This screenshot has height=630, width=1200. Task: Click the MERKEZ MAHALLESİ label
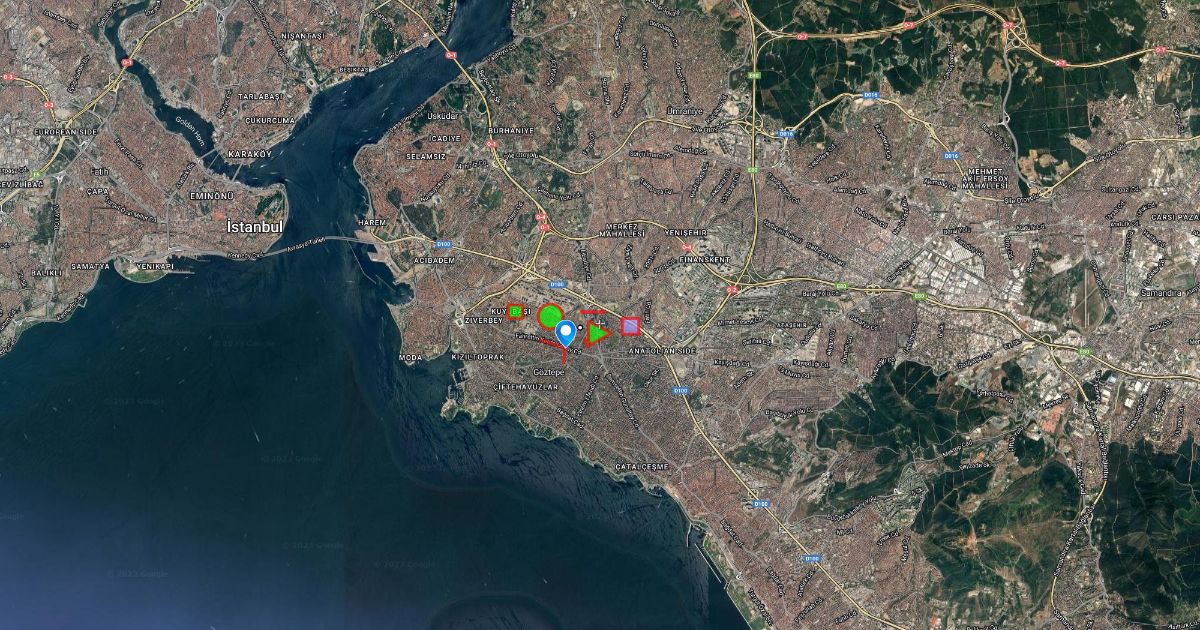(623, 229)
